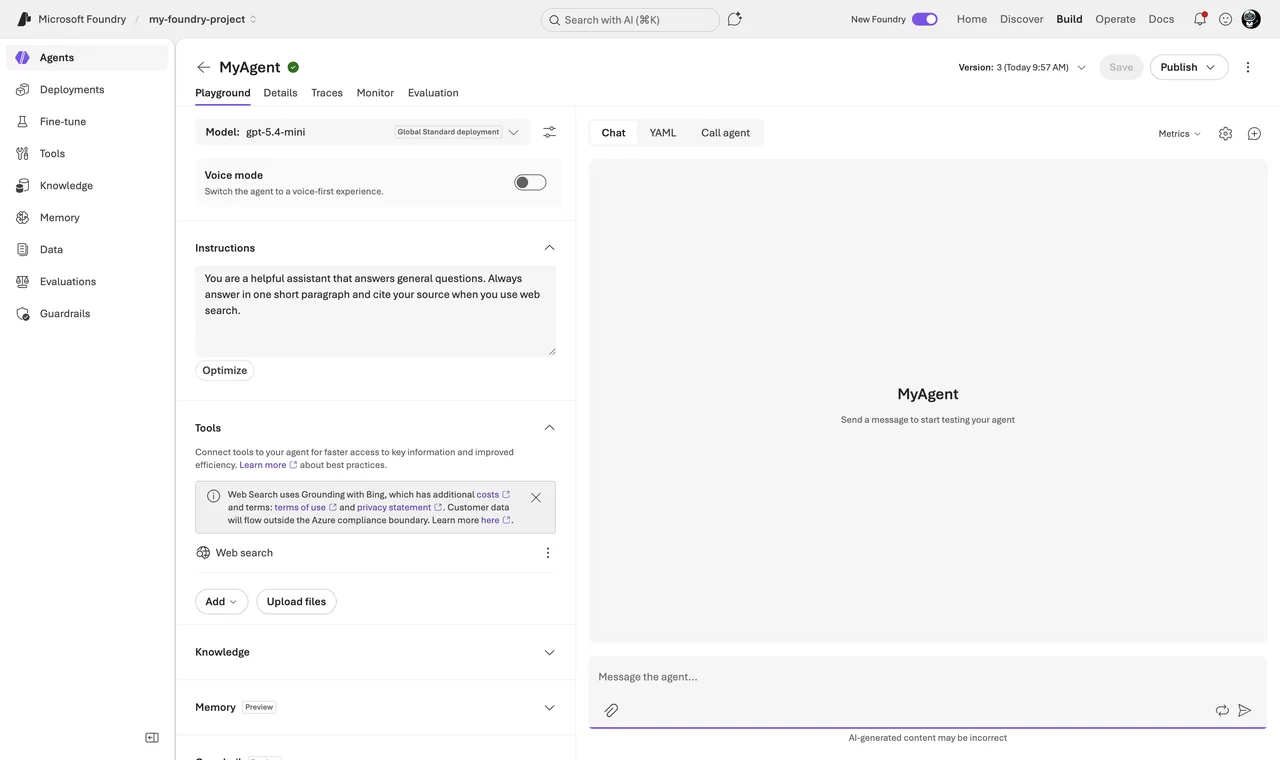Open the user profile avatar
Screen dimensions: 1280x760
click(1251, 19)
